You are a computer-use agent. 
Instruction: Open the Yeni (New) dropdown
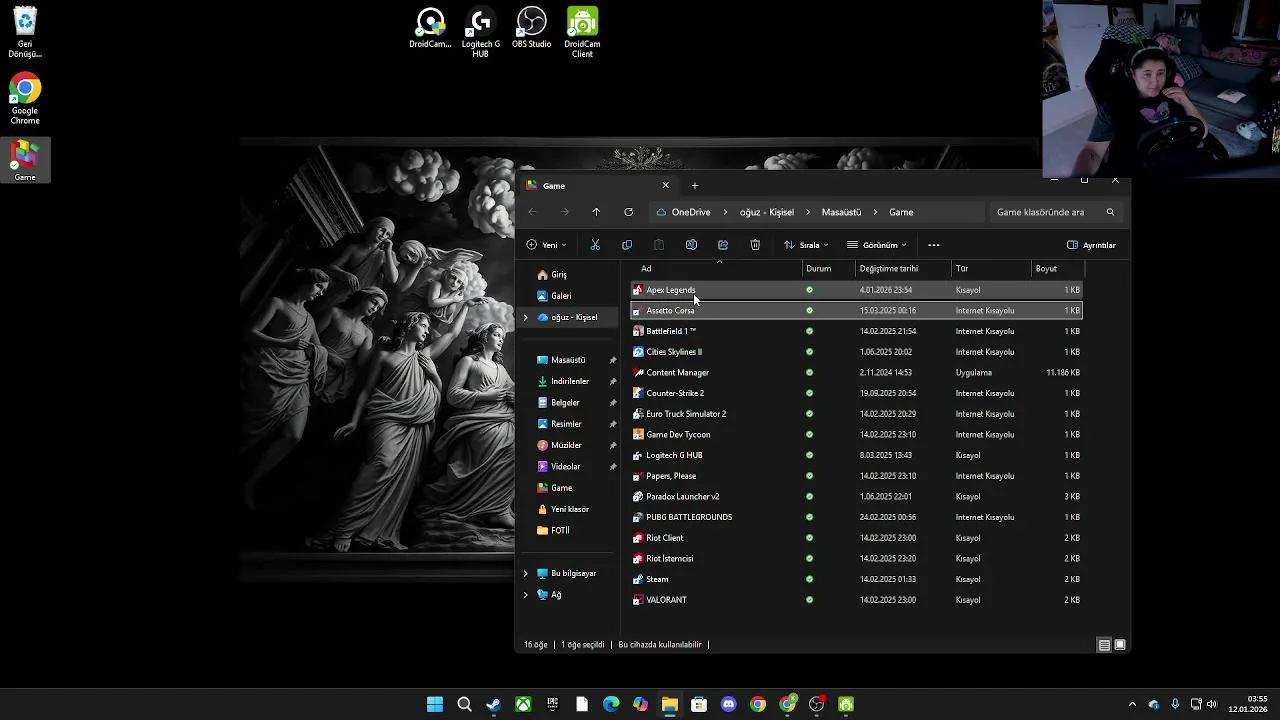[x=546, y=245]
